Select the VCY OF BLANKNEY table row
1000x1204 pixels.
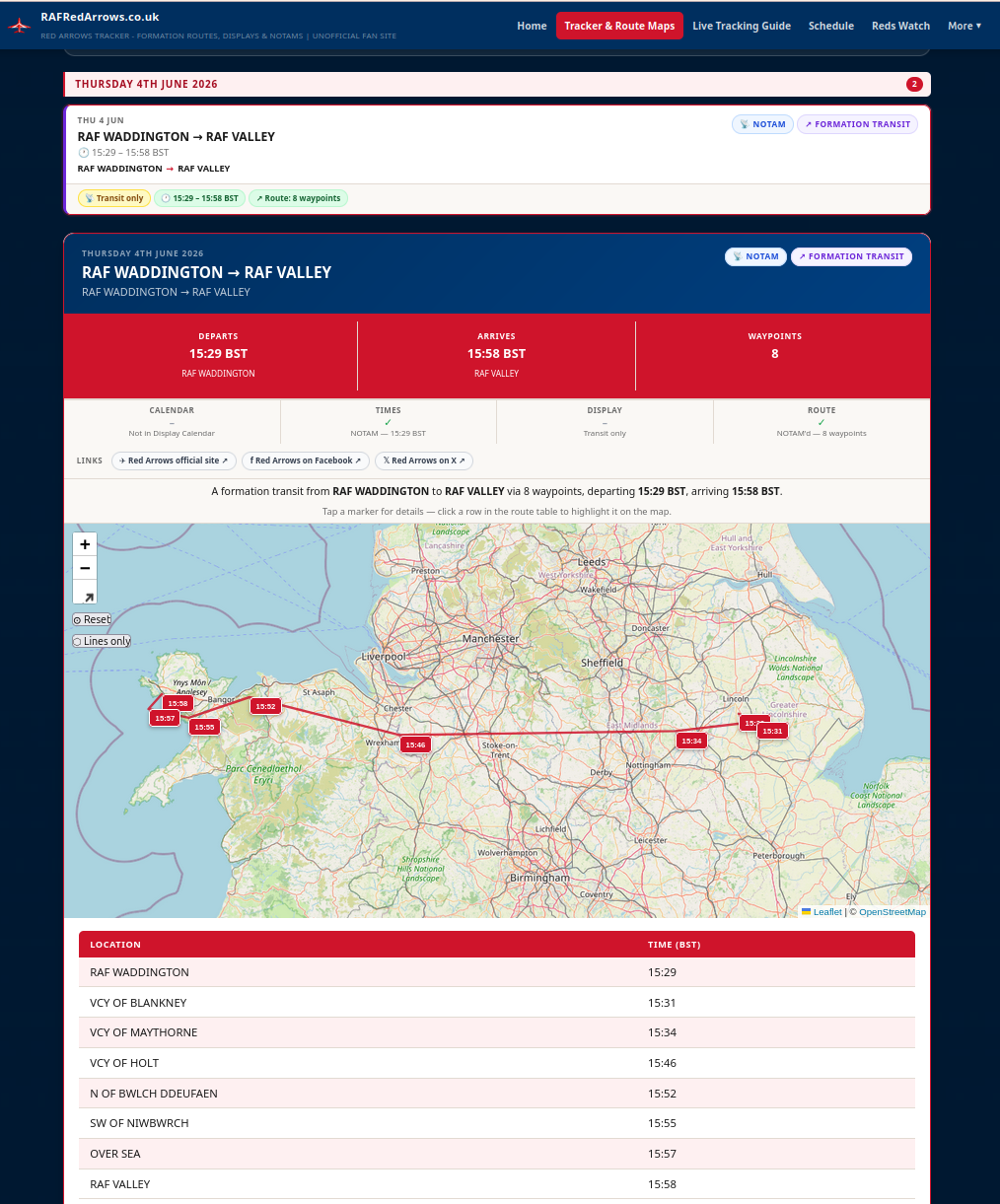coord(497,1003)
